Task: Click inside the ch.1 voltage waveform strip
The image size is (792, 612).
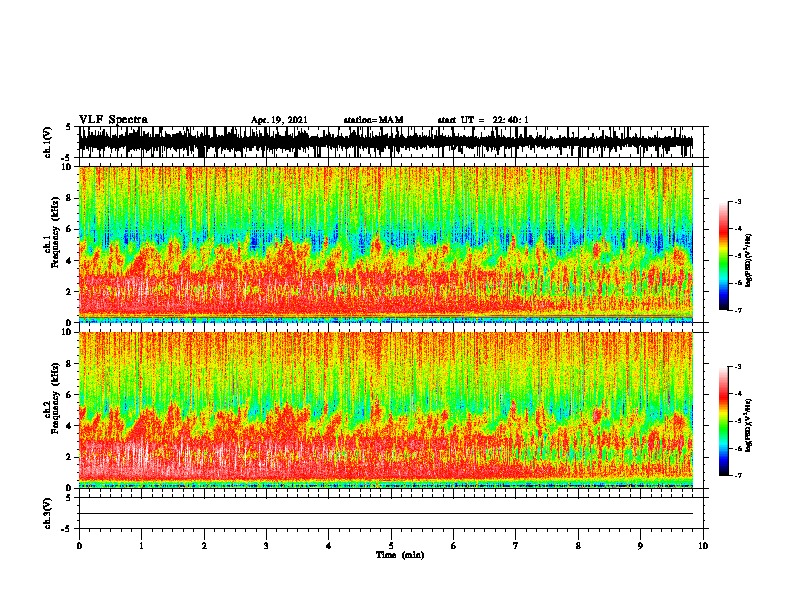Action: 386,142
